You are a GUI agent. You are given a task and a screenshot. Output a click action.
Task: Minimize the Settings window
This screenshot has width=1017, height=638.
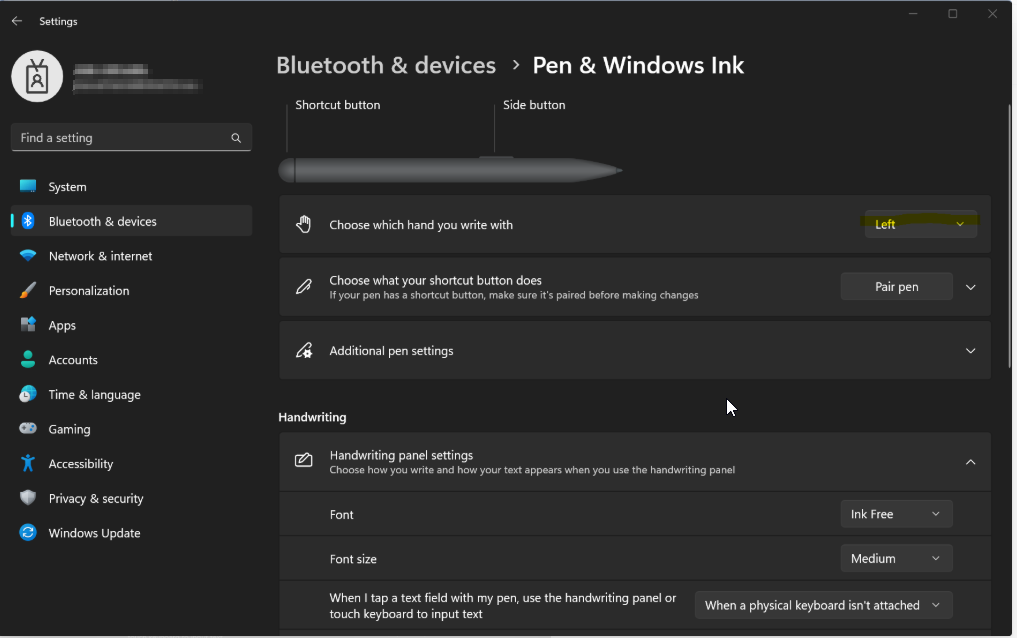pyautogui.click(x=913, y=14)
